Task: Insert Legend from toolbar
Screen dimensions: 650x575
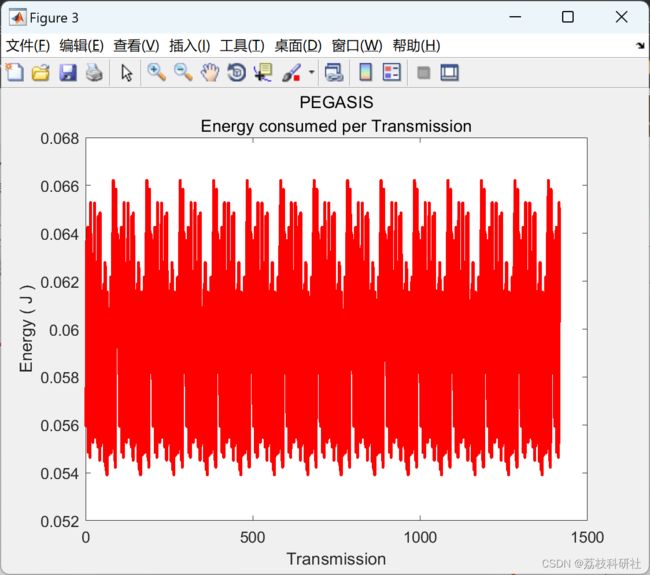Action: 392,73
